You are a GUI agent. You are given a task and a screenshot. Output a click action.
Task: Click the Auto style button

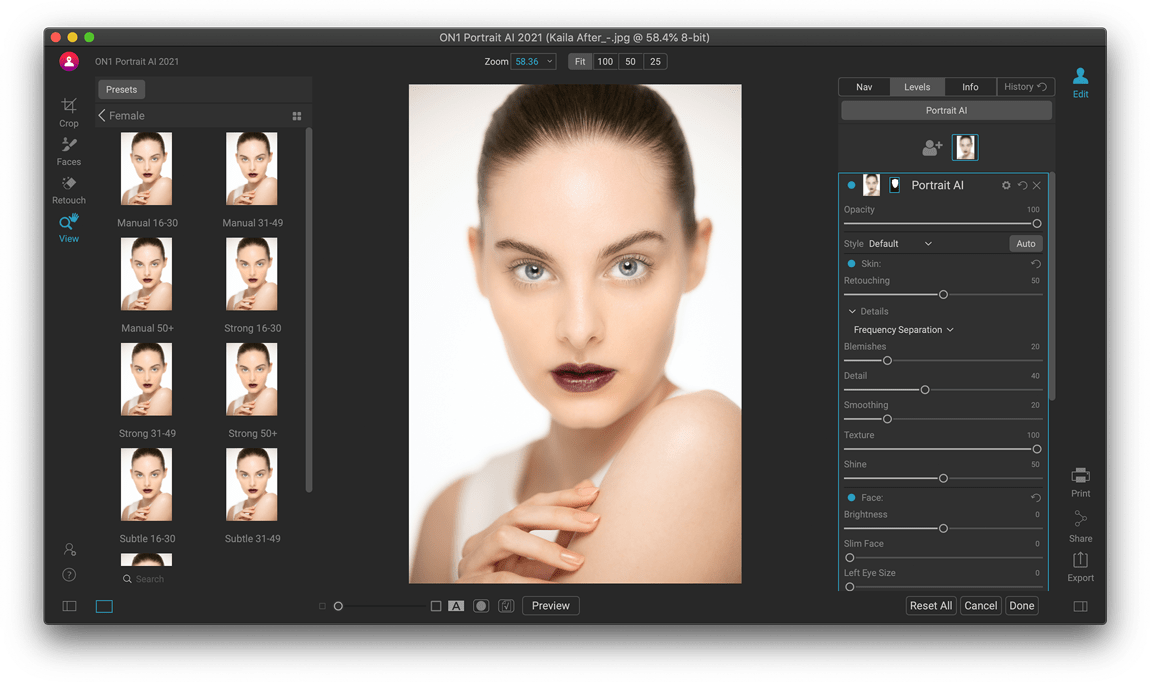click(x=1025, y=243)
